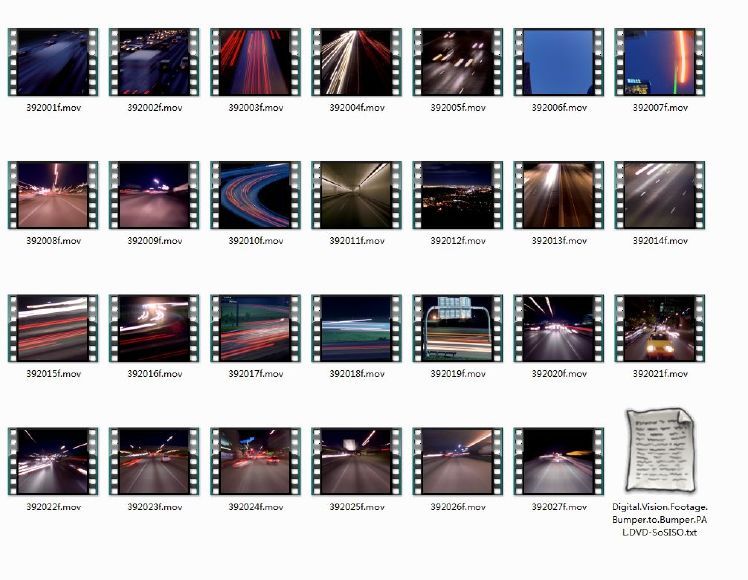Select the 392012f.mov city lights clip
This screenshot has width=748, height=580.
[x=457, y=195]
